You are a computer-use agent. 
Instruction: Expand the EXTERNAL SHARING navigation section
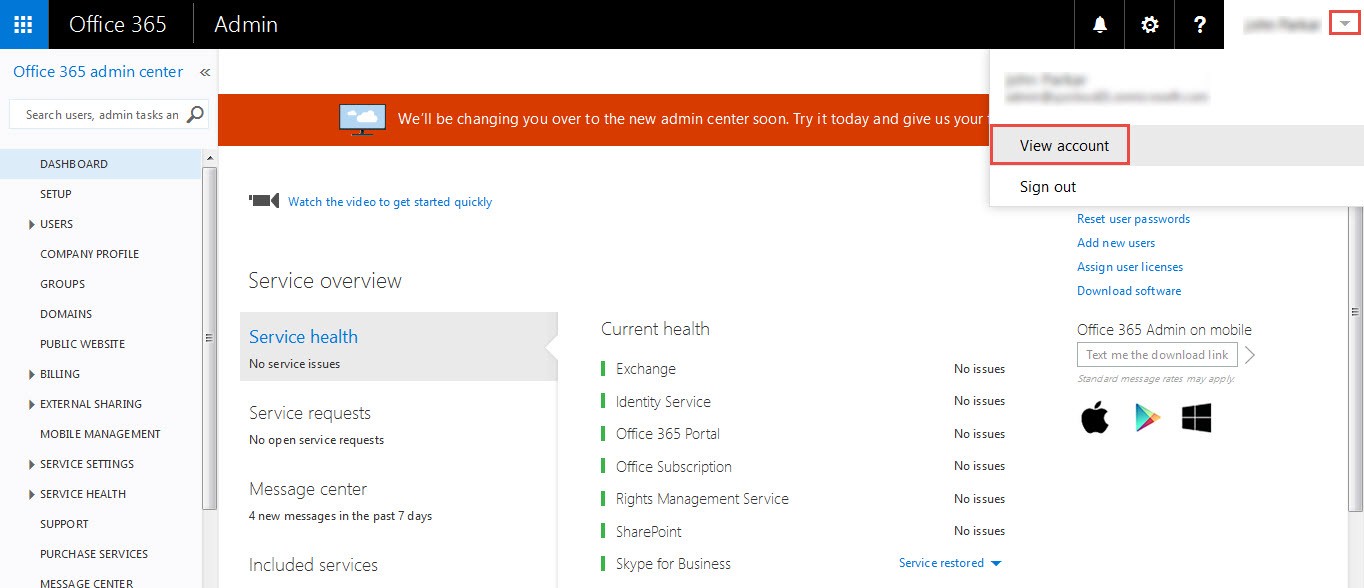33,404
